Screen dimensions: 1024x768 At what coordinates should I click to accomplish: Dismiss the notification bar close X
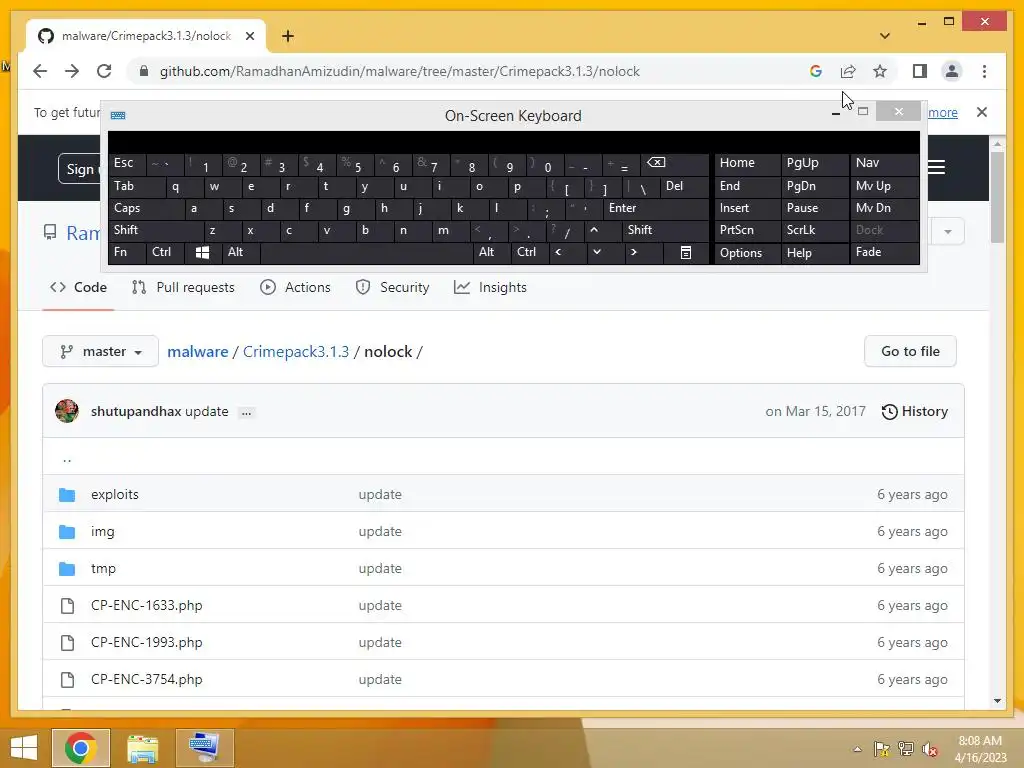(x=982, y=112)
